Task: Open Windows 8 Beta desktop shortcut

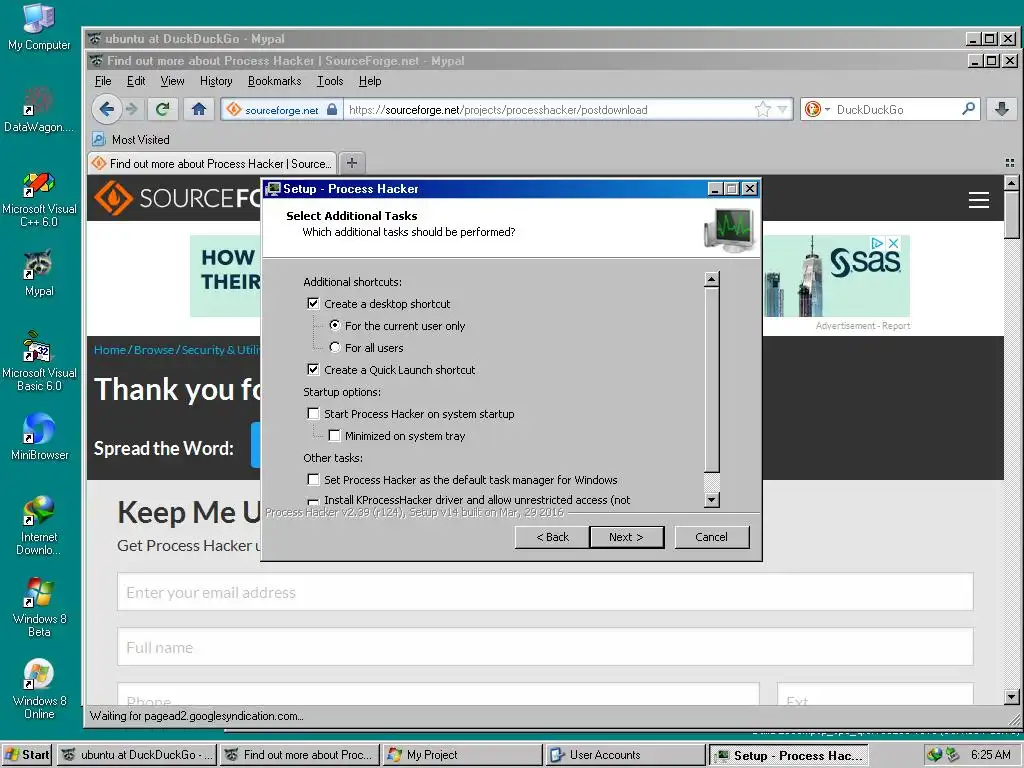Action: 39,607
